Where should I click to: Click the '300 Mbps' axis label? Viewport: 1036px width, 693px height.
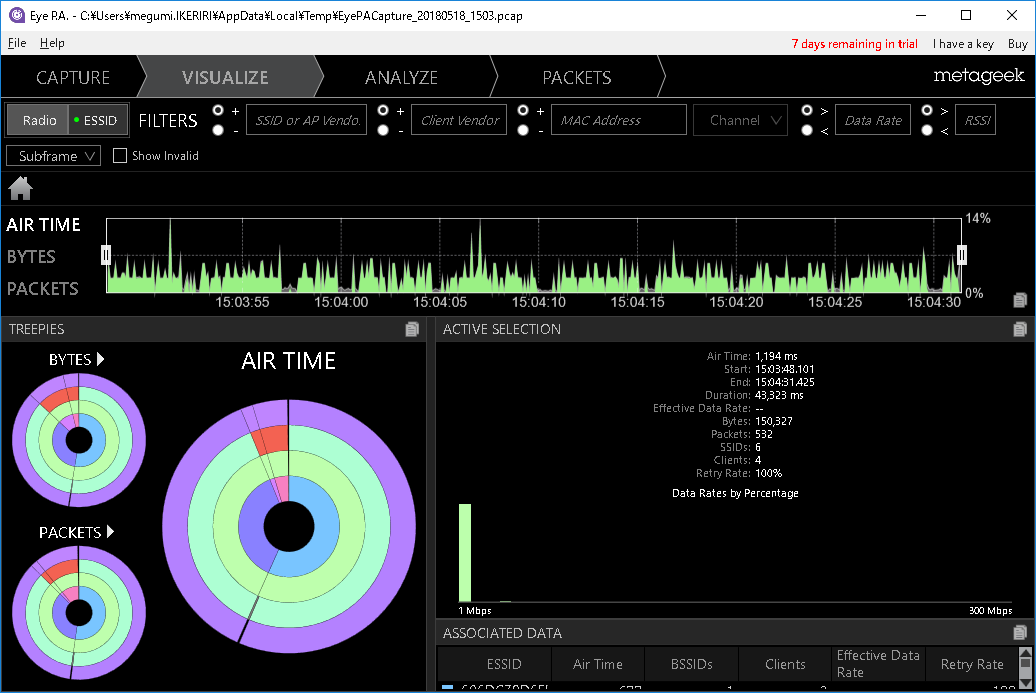990,610
